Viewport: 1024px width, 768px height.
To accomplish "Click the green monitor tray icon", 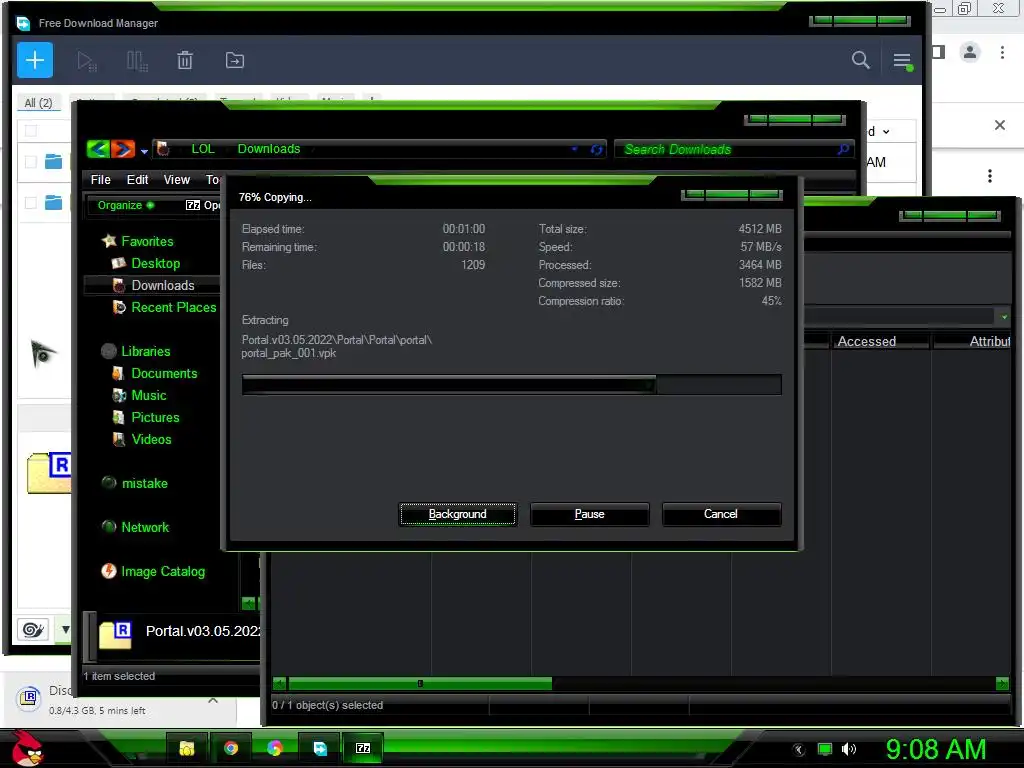I will 825,749.
